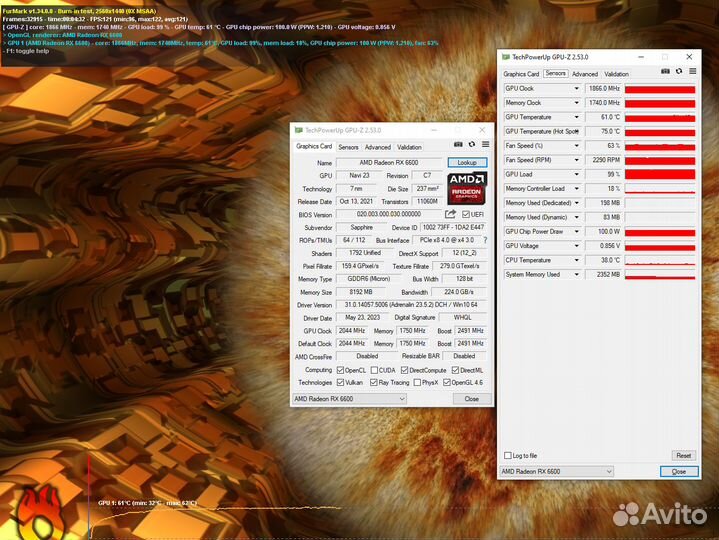Screen dimensions: 719x540
Task: Open GPU selector dropdown in Sensors window
Action: pyautogui.click(x=556, y=471)
